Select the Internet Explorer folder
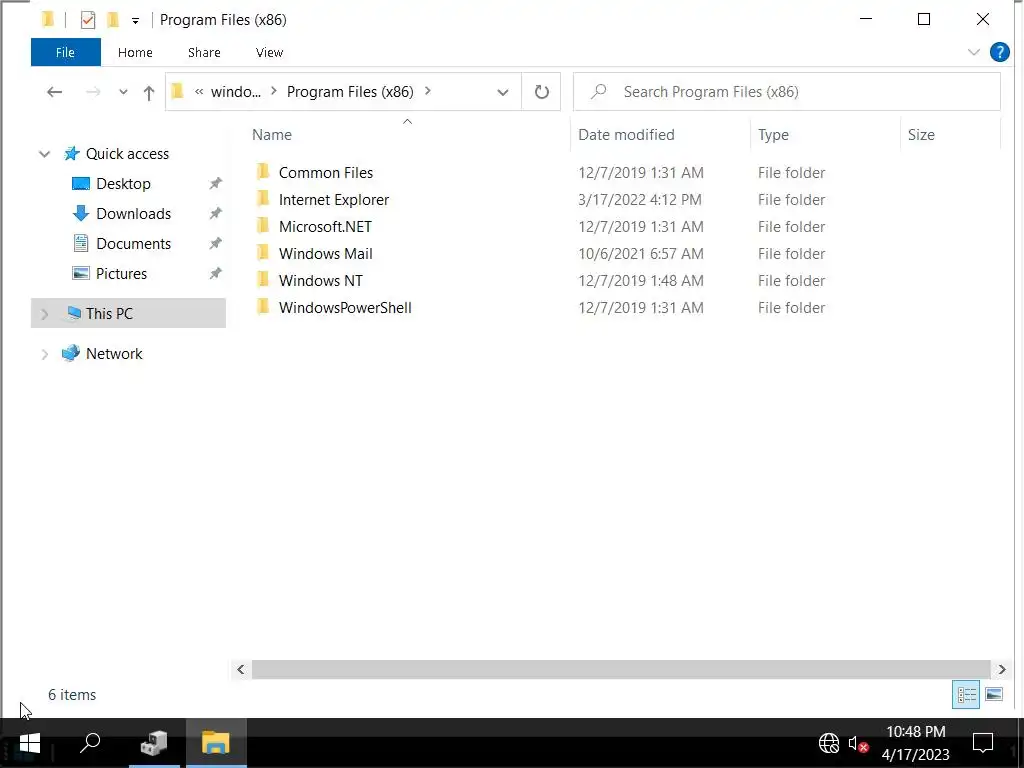Viewport: 1024px width, 768px height. tap(334, 200)
